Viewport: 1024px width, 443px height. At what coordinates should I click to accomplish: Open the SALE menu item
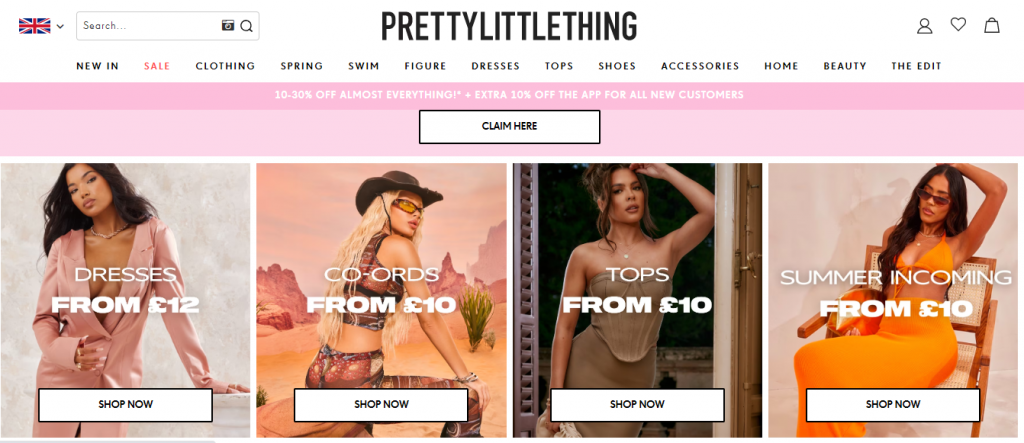(157, 66)
